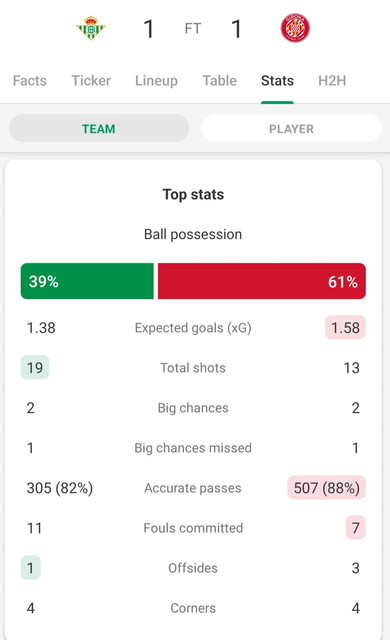Open the Girona team crest
The image size is (390, 640).
point(295,28)
